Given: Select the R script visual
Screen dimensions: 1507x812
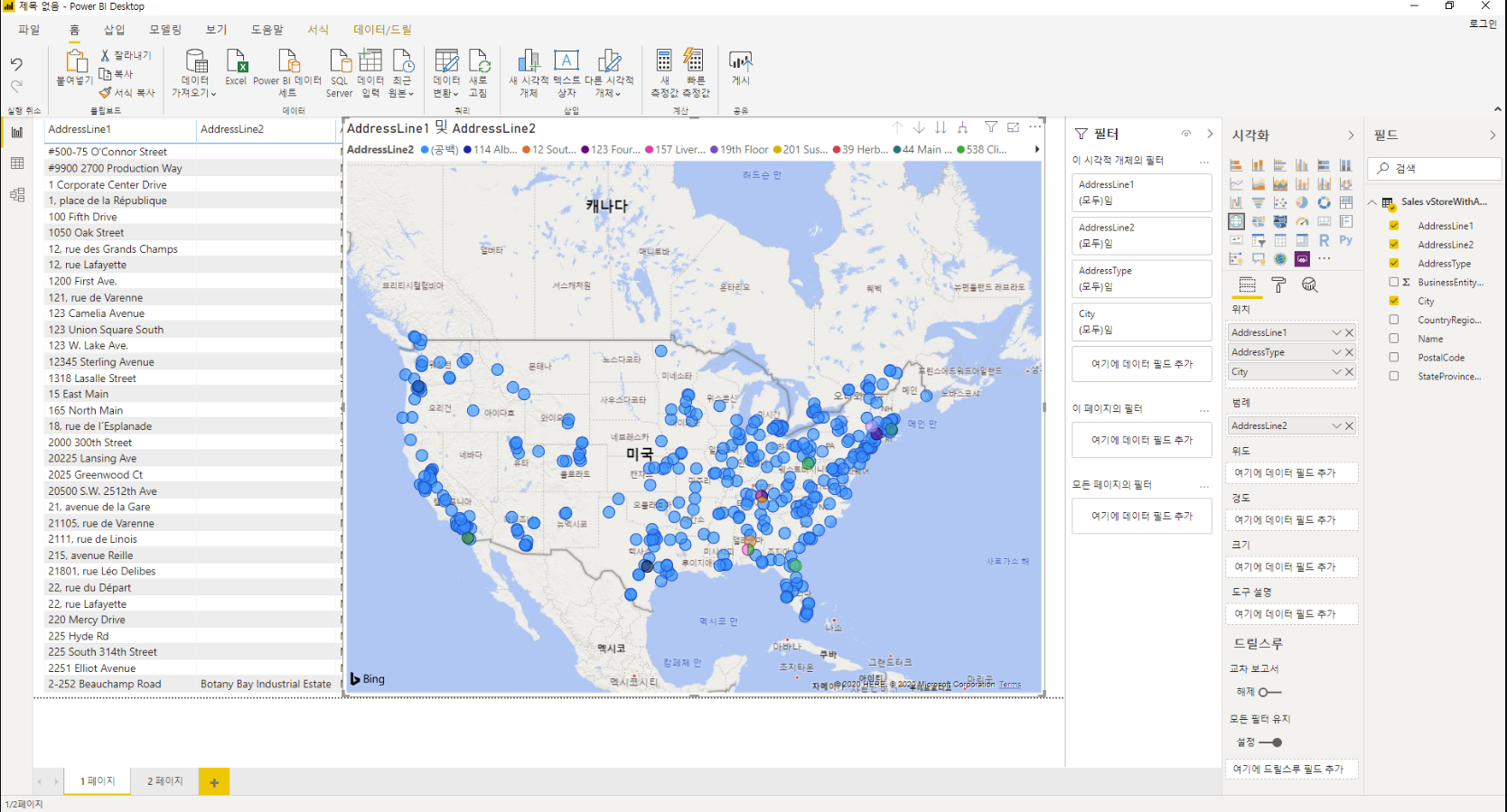Looking at the screenshot, I should coord(1324,240).
